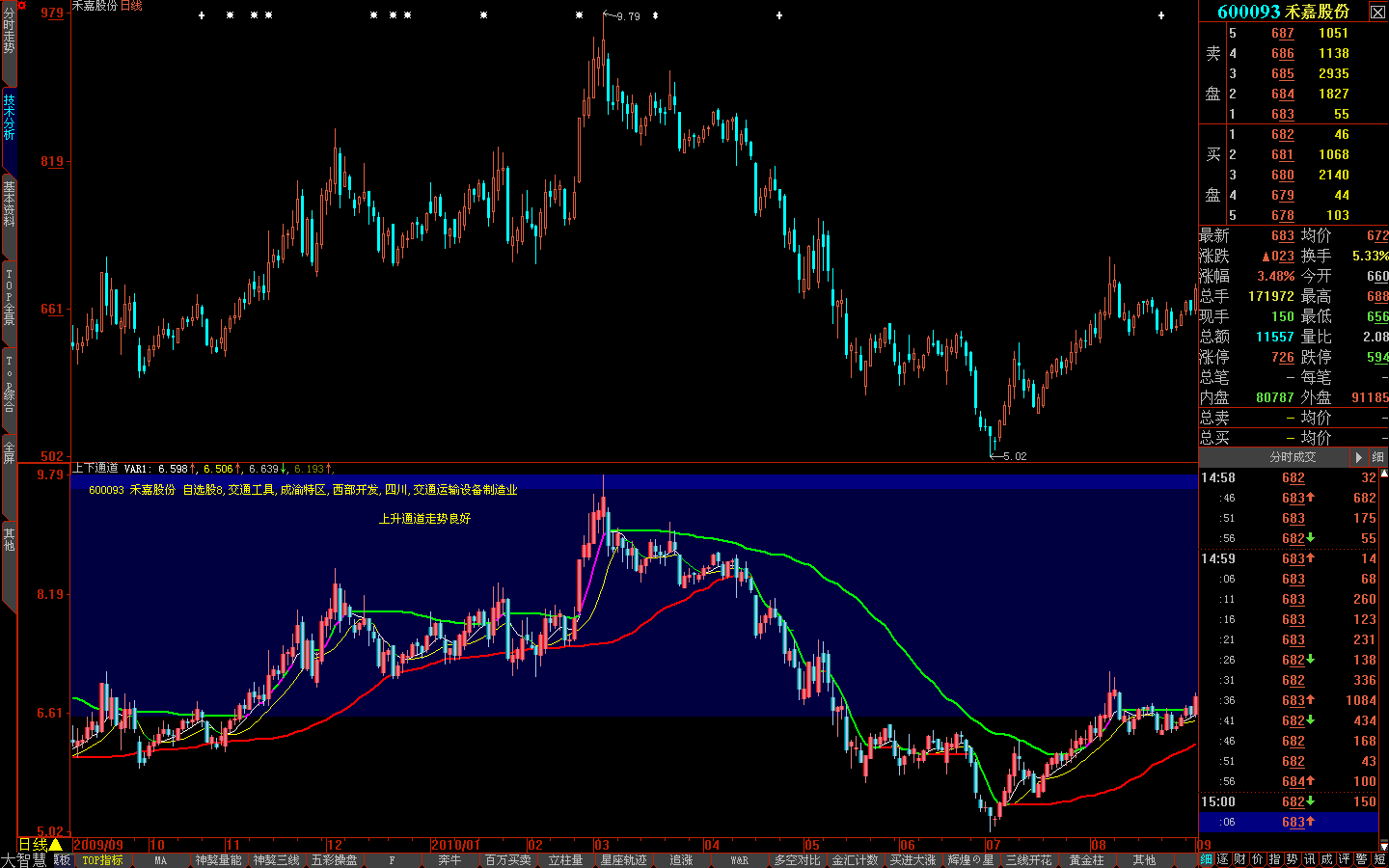Choose the 神蛟三线 indicator tab
The height and width of the screenshot is (868, 1389).
[276, 860]
